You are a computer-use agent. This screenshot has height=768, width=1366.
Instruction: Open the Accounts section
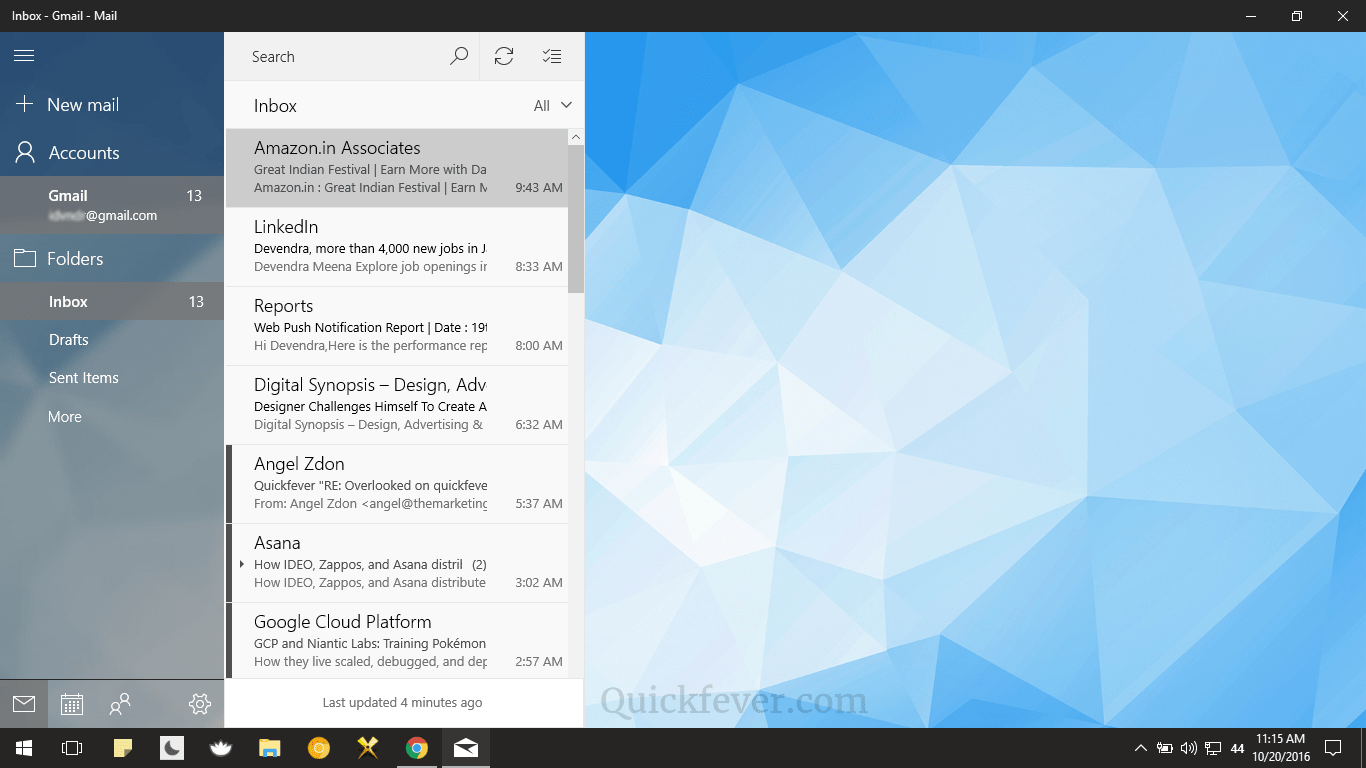[x=112, y=153]
